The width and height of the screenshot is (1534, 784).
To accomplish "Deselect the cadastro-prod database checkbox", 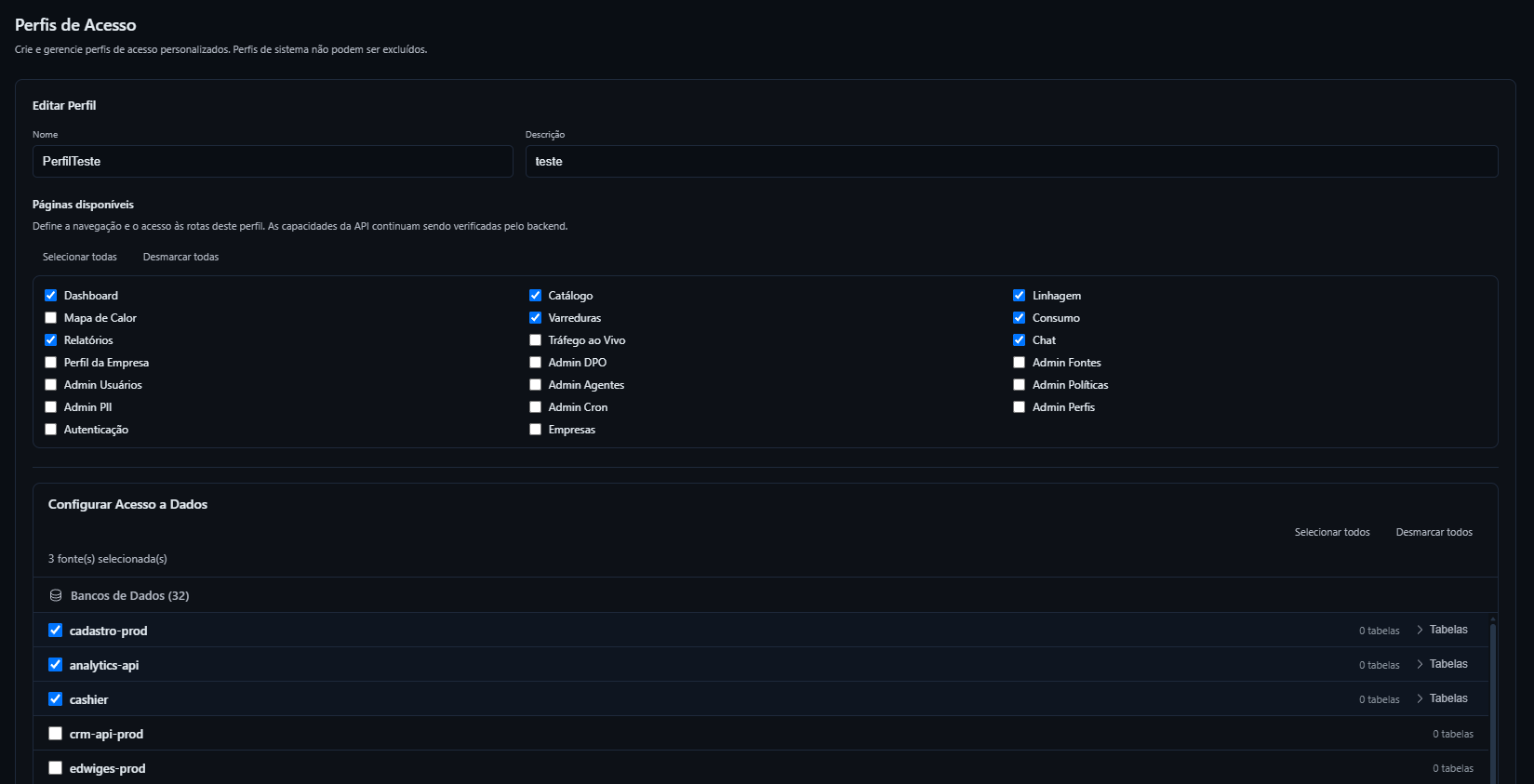I will tap(56, 631).
